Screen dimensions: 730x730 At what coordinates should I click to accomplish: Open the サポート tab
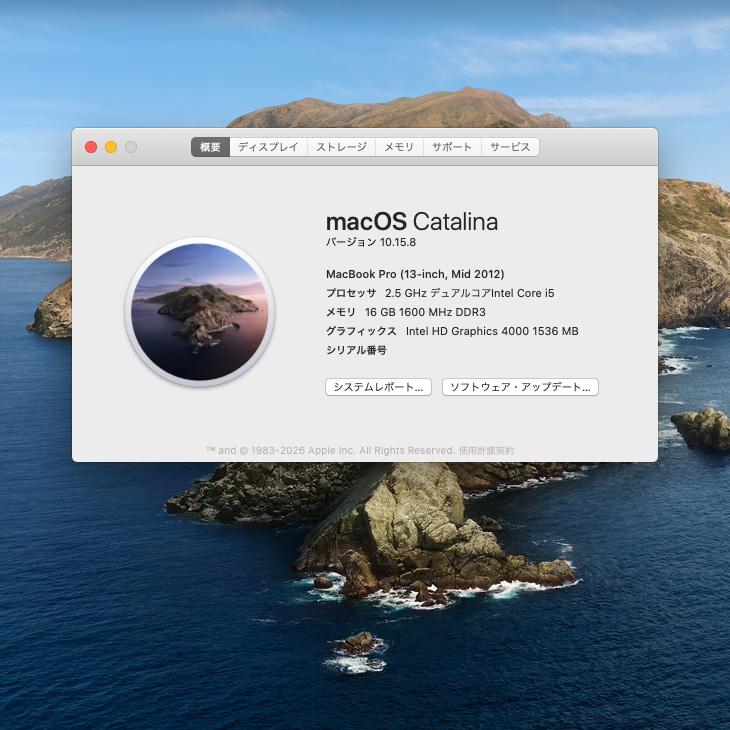tap(452, 147)
